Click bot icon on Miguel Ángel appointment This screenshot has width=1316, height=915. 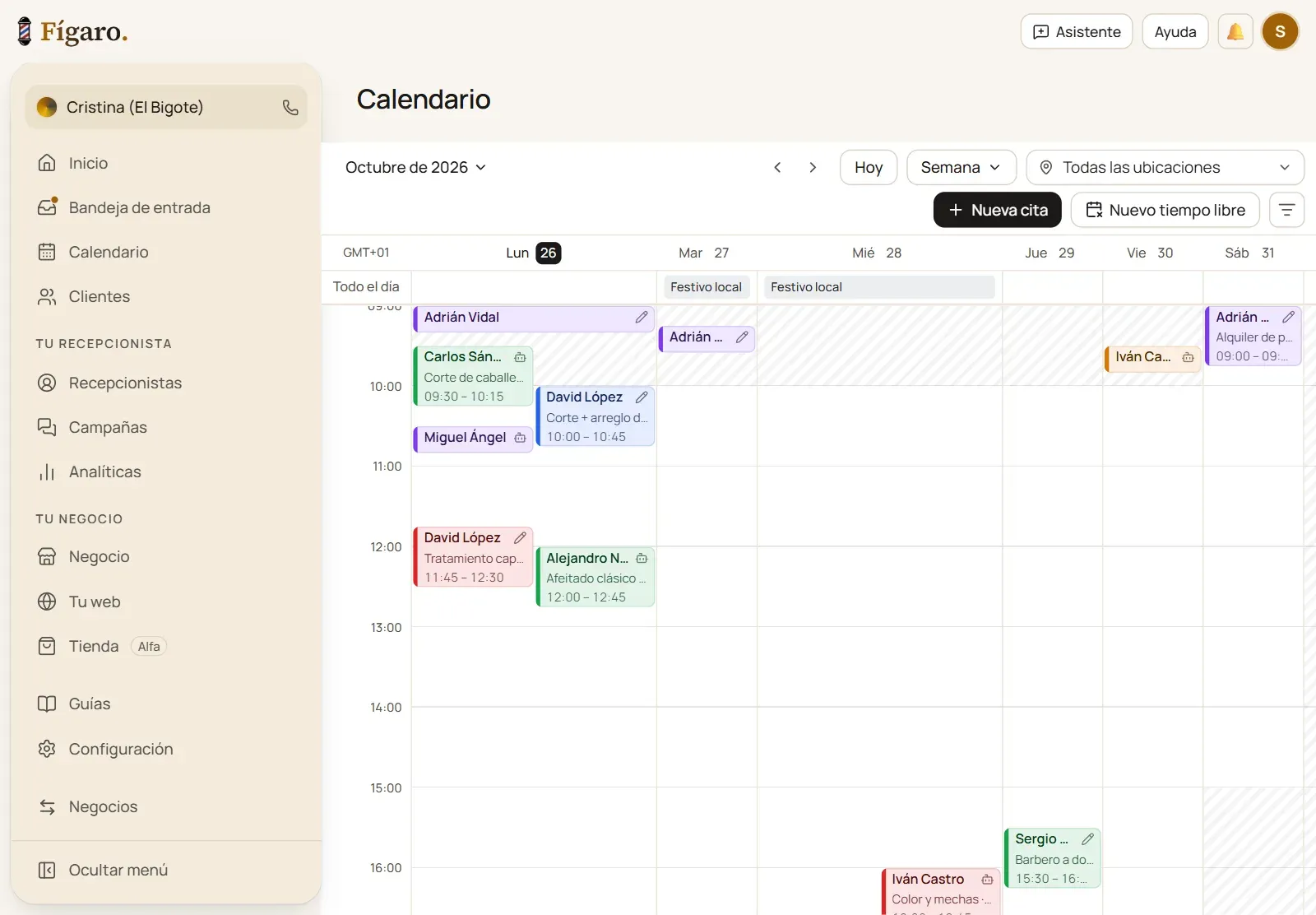pyautogui.click(x=520, y=438)
